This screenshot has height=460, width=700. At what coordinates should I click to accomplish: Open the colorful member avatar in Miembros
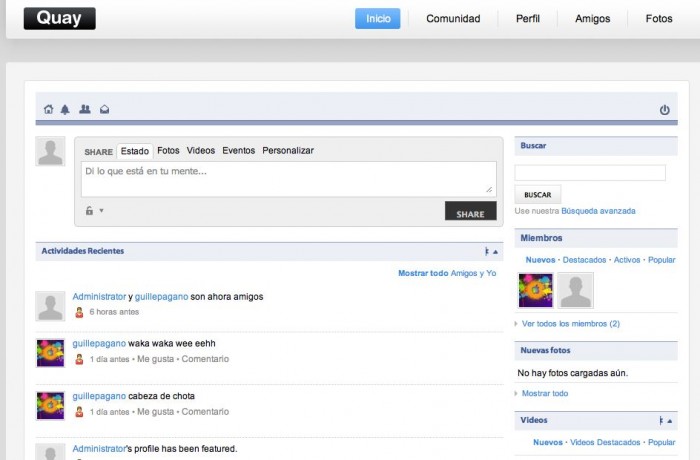(536, 291)
